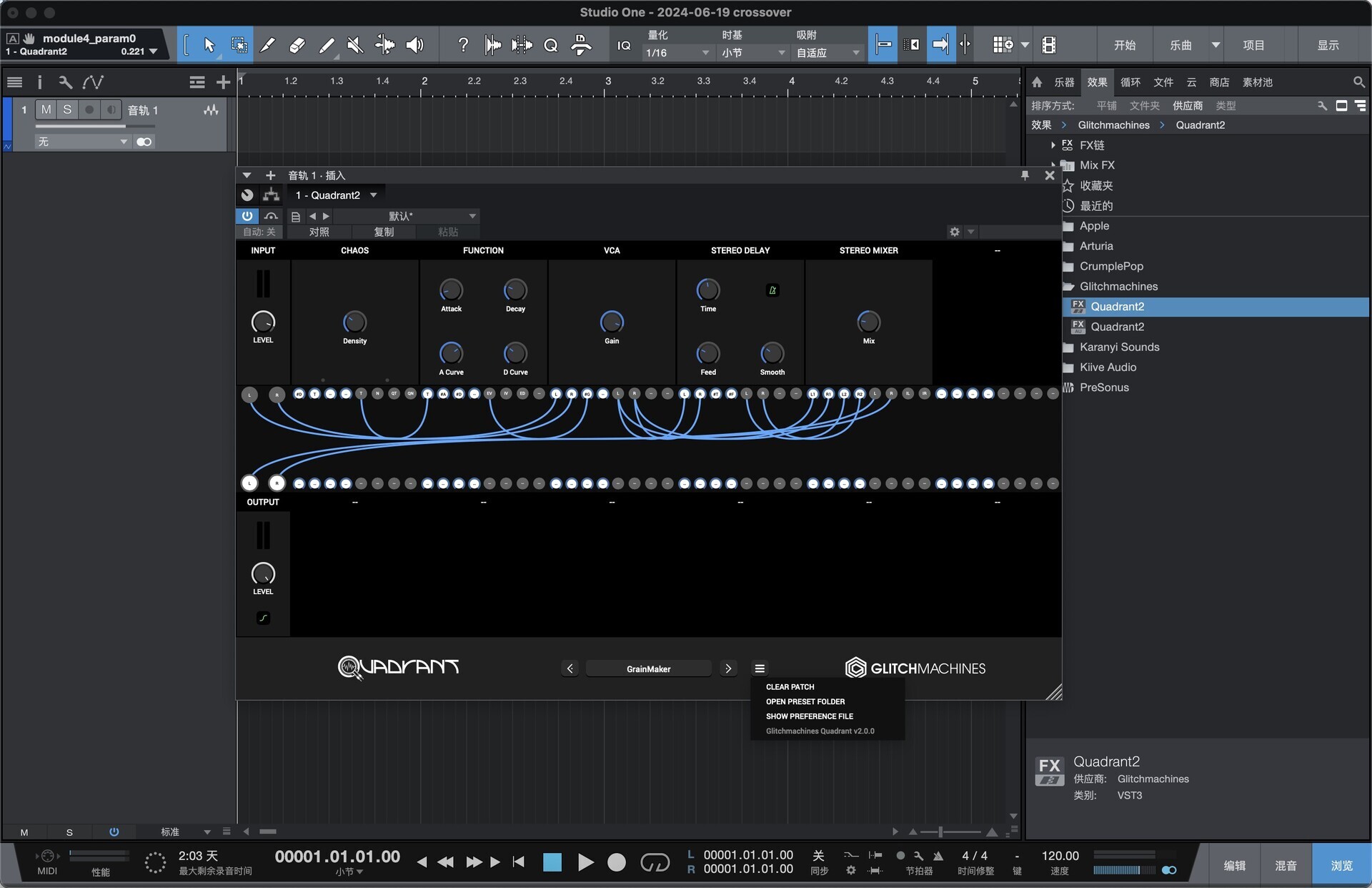
Task: Choose CLEAR PATCH from menu
Action: (790, 686)
